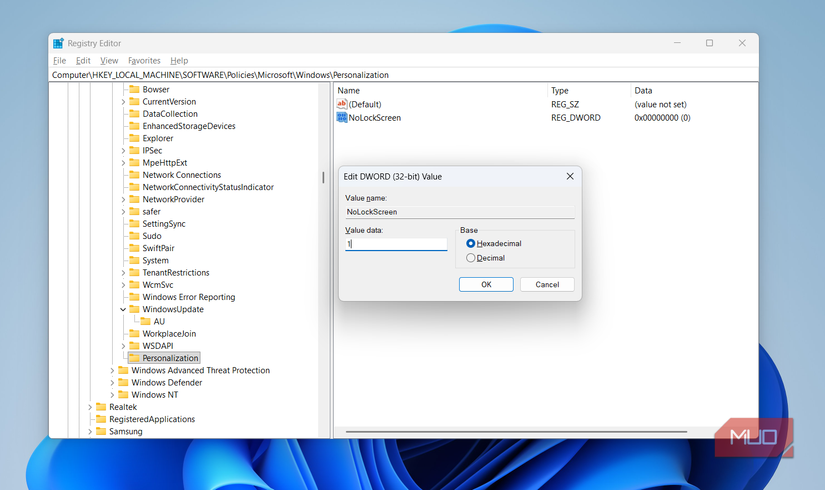This screenshot has width=825, height=490.
Task: Expand the safer key
Action: pos(123,212)
